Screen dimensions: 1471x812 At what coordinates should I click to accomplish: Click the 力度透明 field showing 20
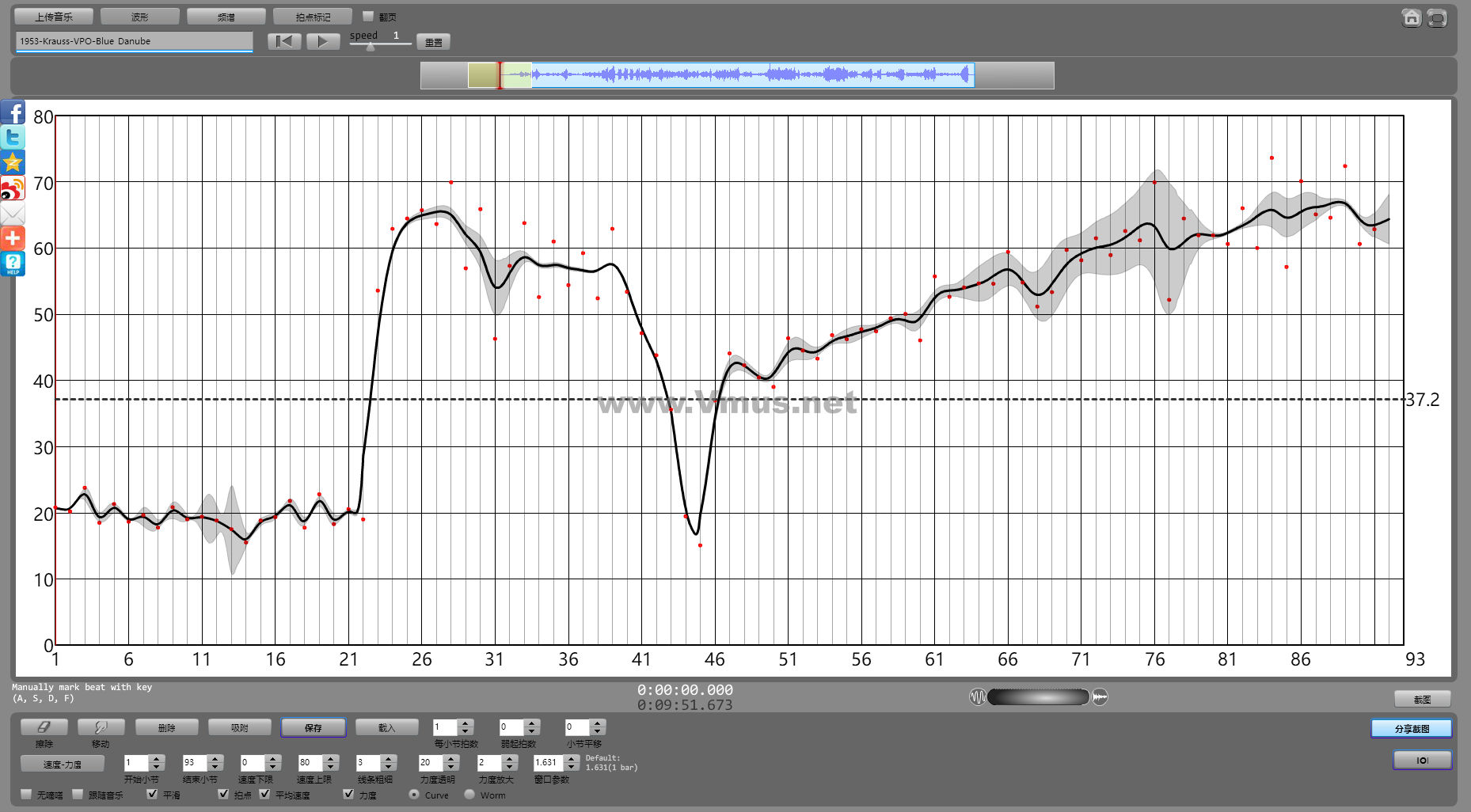(x=431, y=762)
